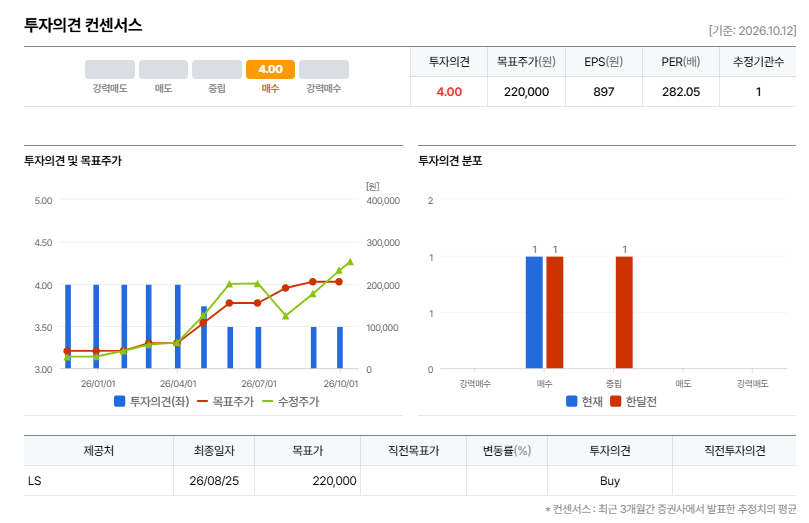The height and width of the screenshot is (523, 809).
Task: Click the 26/10/01 x-axis label
Action: 341,384
